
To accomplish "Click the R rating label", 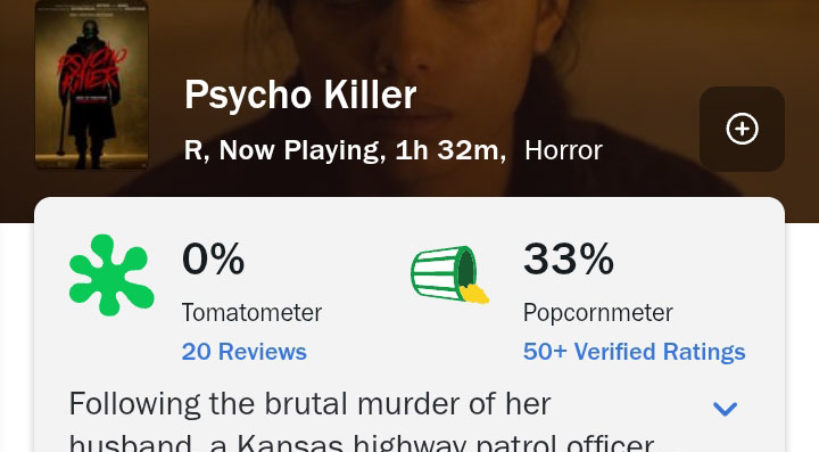I will (193, 151).
